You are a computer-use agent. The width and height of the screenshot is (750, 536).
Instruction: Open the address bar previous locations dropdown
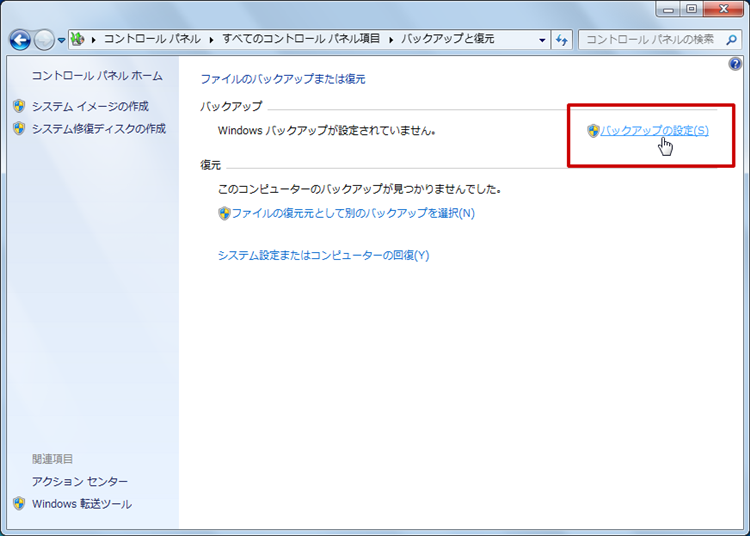point(542,40)
